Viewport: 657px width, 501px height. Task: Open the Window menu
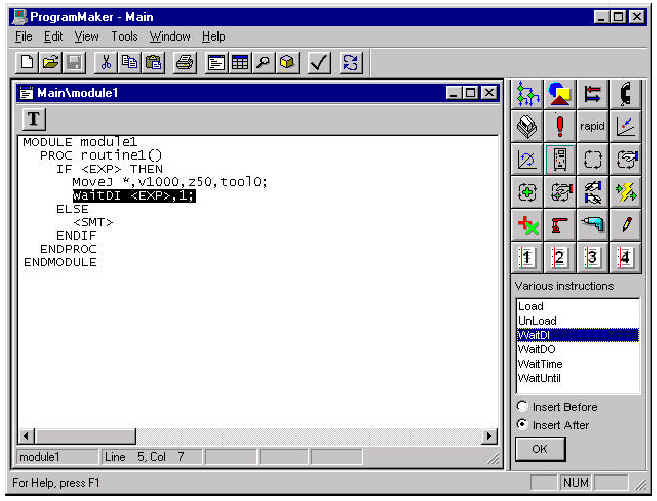click(170, 37)
